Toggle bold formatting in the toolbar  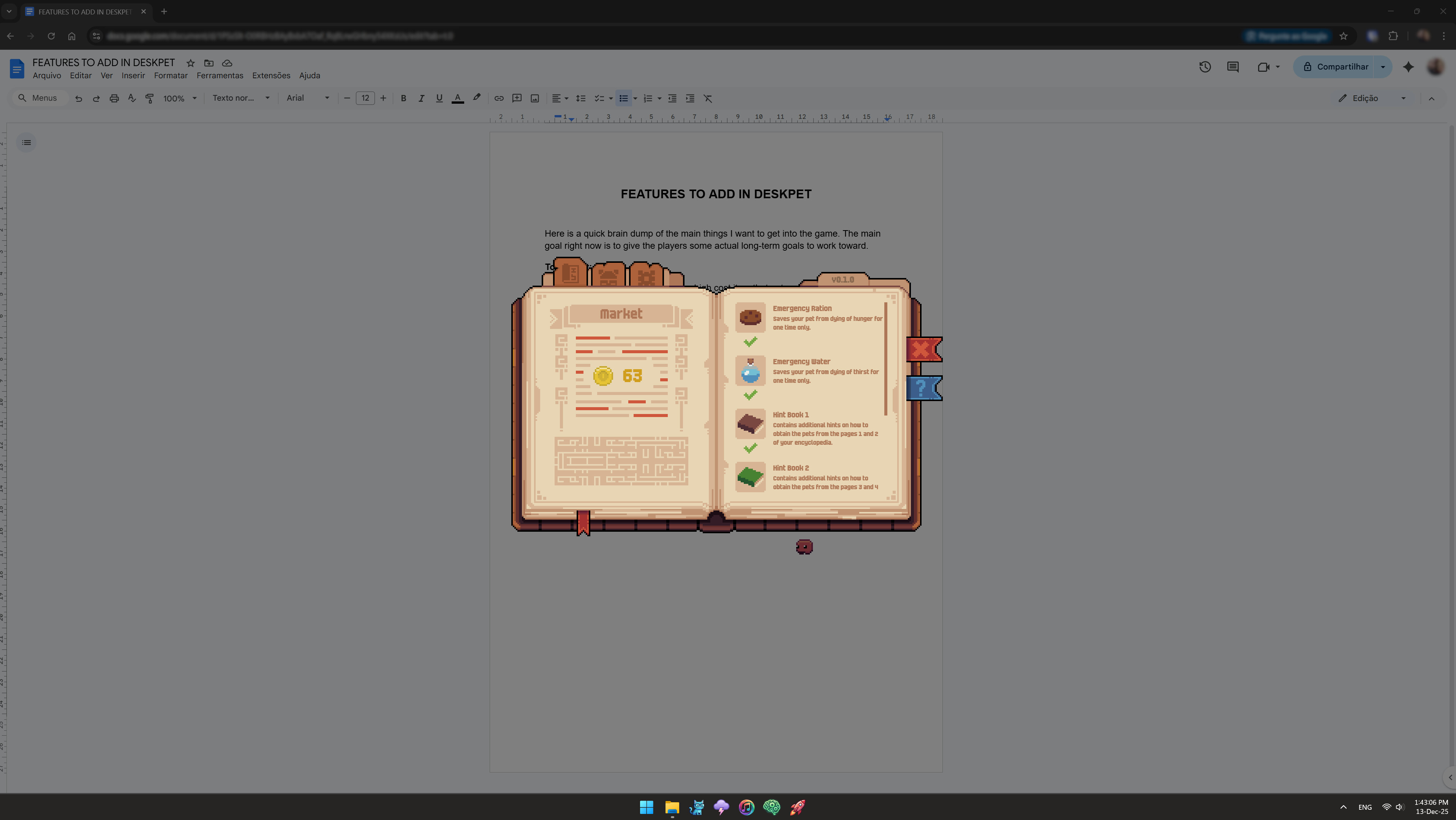click(x=403, y=98)
